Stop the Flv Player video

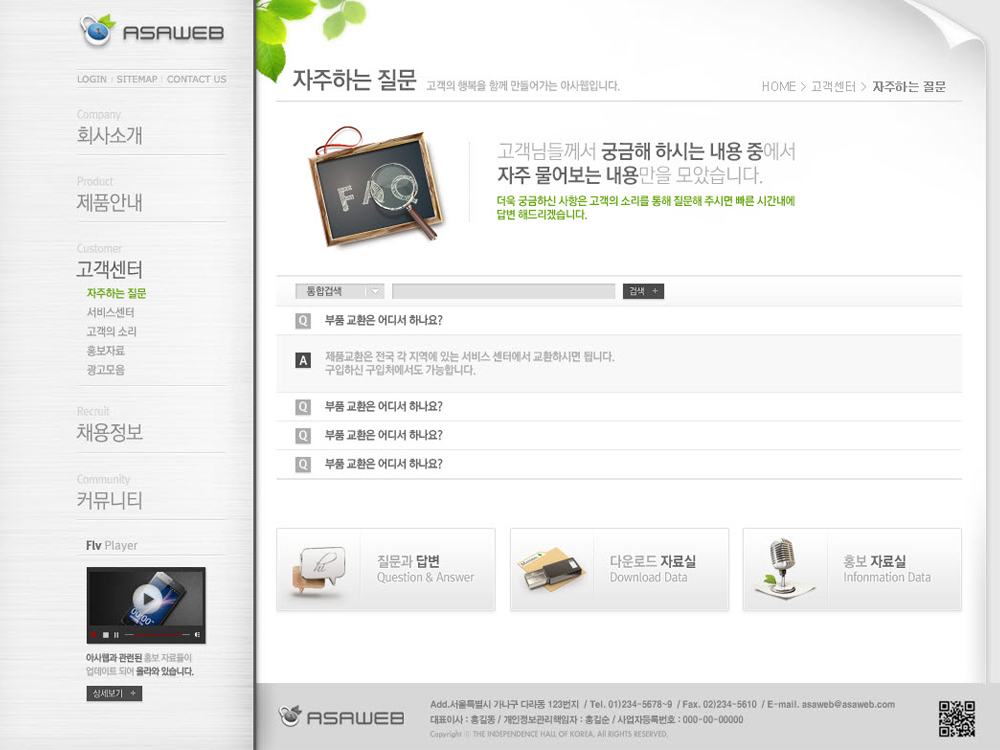tap(106, 635)
